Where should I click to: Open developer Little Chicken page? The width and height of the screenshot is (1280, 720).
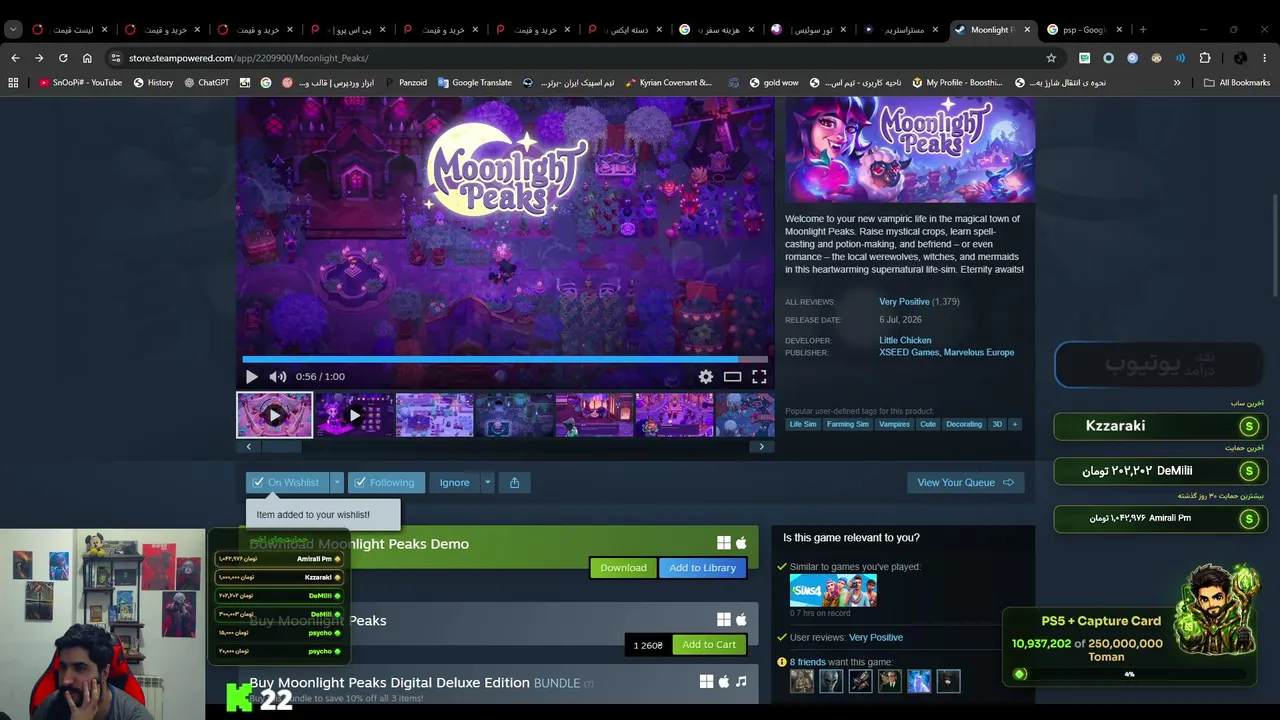tap(905, 341)
